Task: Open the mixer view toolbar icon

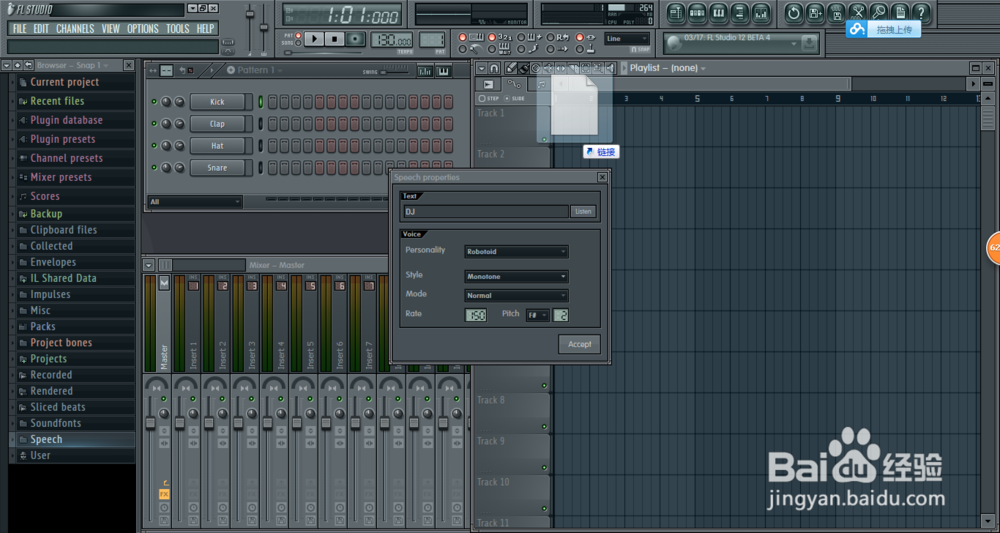Action: [761, 11]
